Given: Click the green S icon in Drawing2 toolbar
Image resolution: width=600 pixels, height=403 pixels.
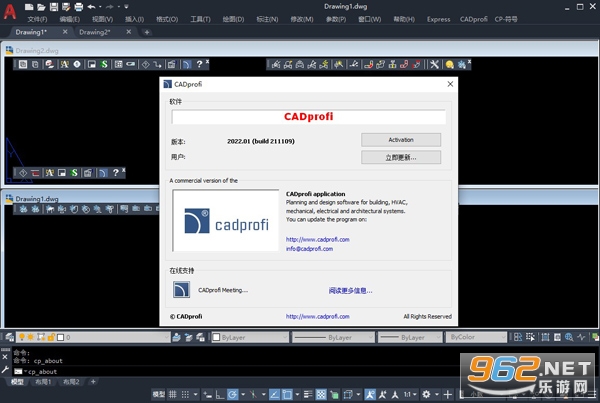Looking at the screenshot, I should click(104, 64).
